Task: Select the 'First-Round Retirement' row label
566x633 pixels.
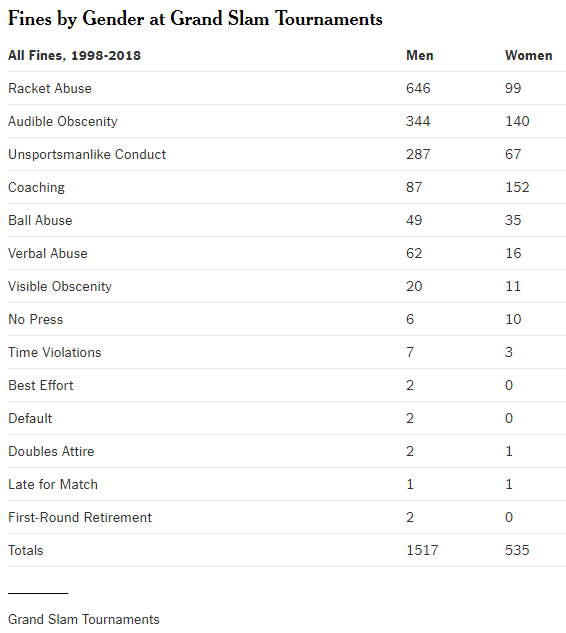Action: click(80, 518)
